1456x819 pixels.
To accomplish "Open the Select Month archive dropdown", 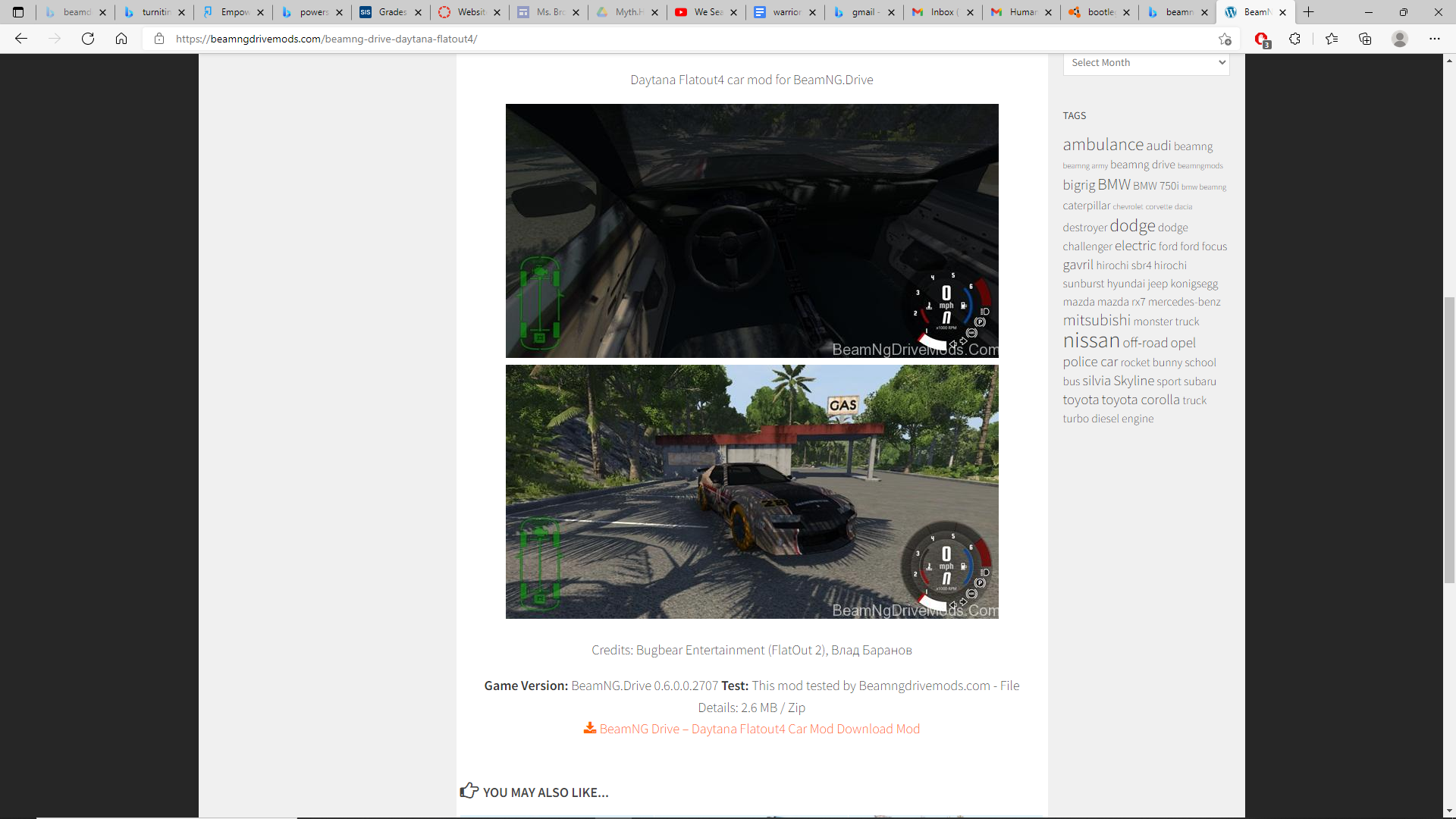I will [x=1146, y=63].
